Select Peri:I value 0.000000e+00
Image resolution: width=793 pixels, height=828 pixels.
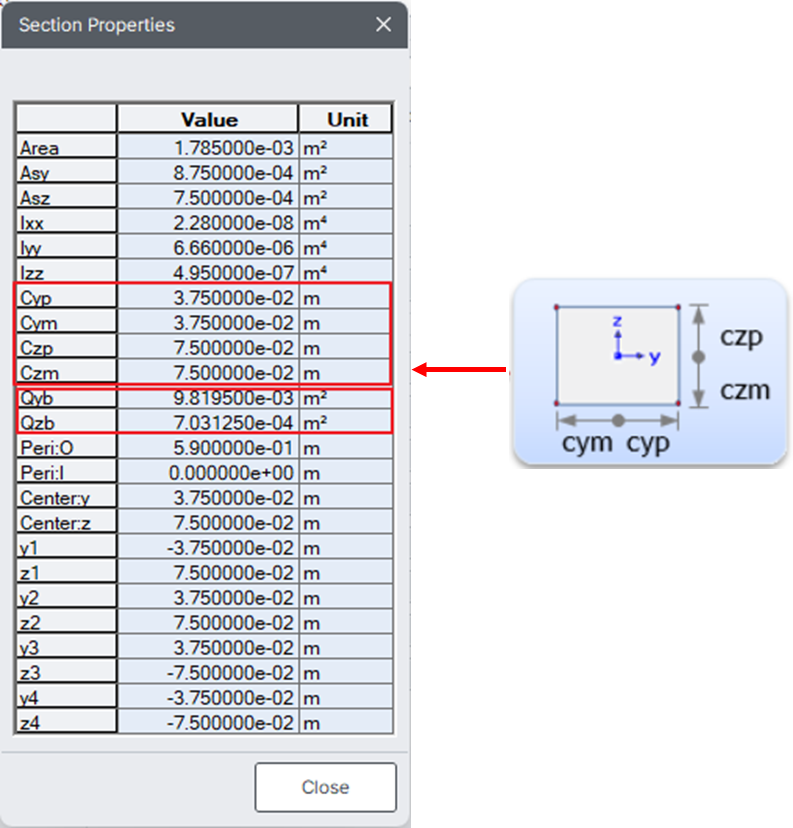[x=208, y=473]
